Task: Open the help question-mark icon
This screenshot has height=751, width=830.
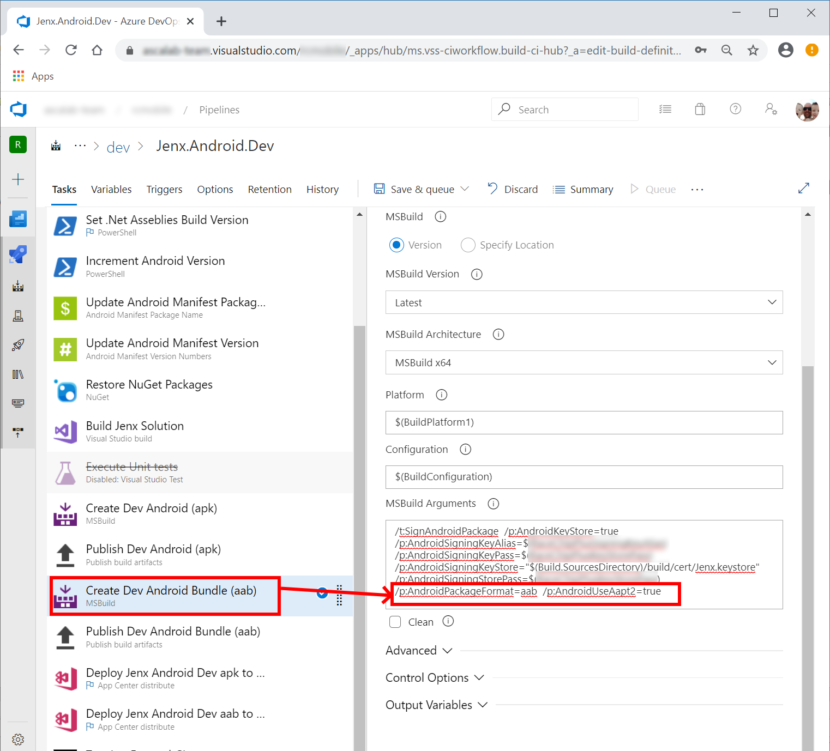Action: tap(736, 109)
